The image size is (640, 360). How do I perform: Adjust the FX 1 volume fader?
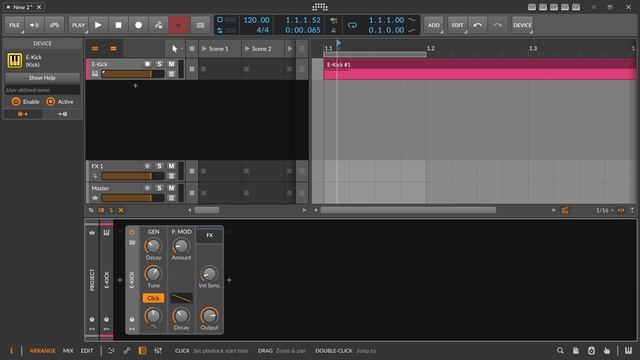[133, 176]
